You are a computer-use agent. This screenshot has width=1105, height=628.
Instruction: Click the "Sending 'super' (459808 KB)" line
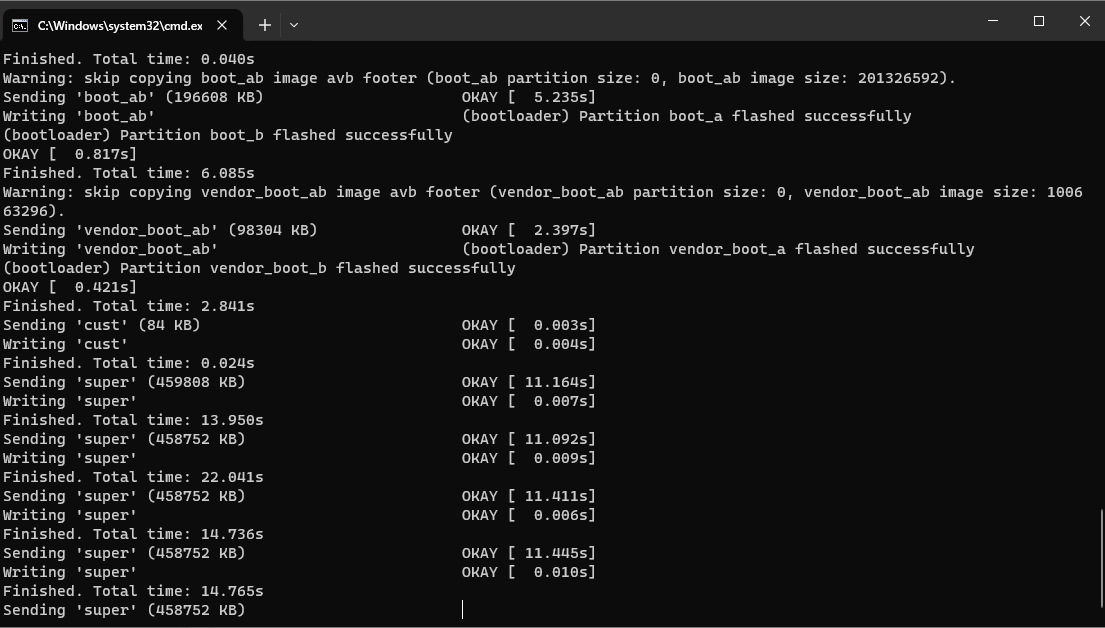coord(124,382)
